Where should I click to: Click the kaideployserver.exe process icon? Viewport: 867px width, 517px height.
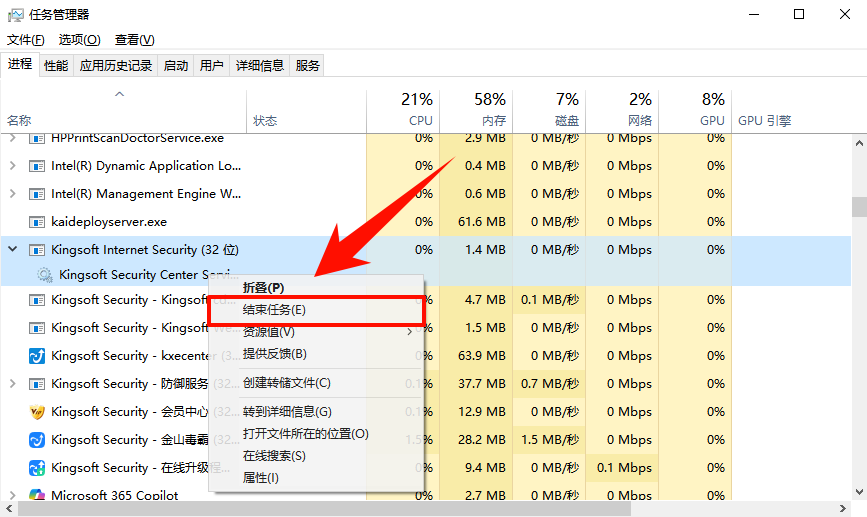click(x=37, y=222)
